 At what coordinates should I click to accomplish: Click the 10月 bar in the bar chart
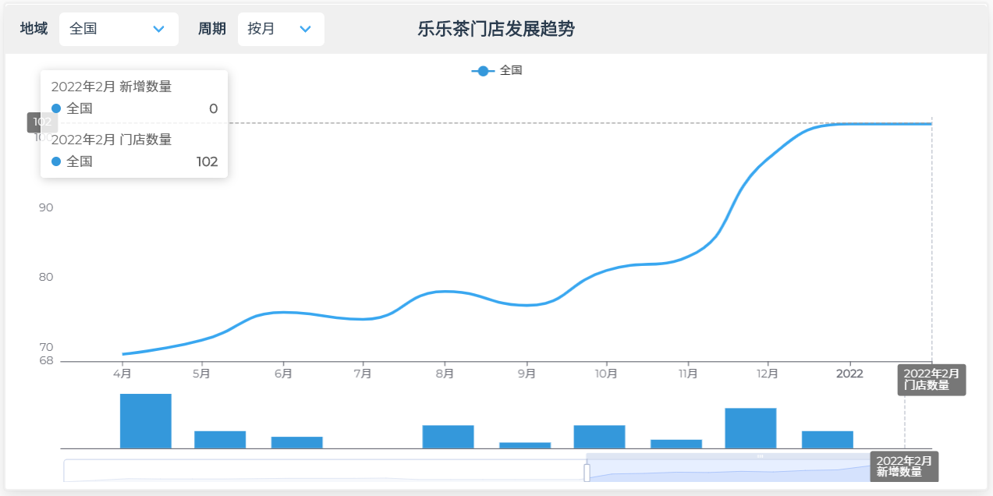(x=599, y=436)
